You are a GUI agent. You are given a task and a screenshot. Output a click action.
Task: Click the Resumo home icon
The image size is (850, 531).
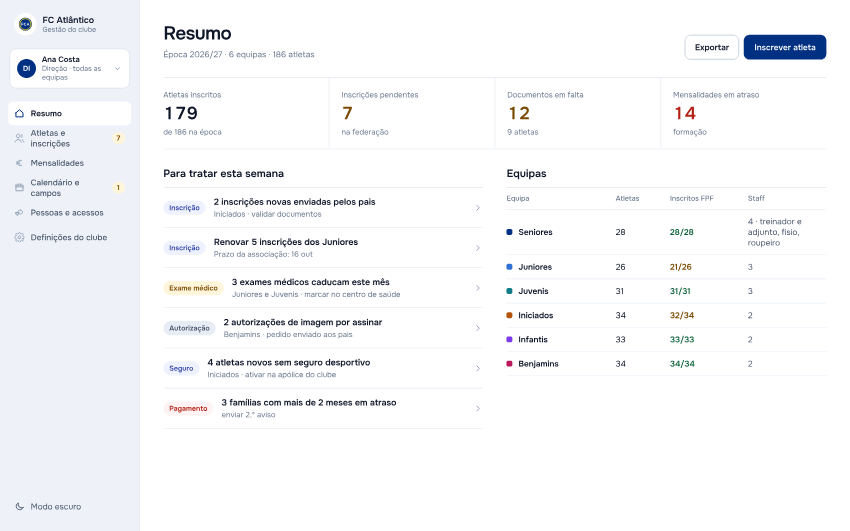pyautogui.click(x=20, y=113)
